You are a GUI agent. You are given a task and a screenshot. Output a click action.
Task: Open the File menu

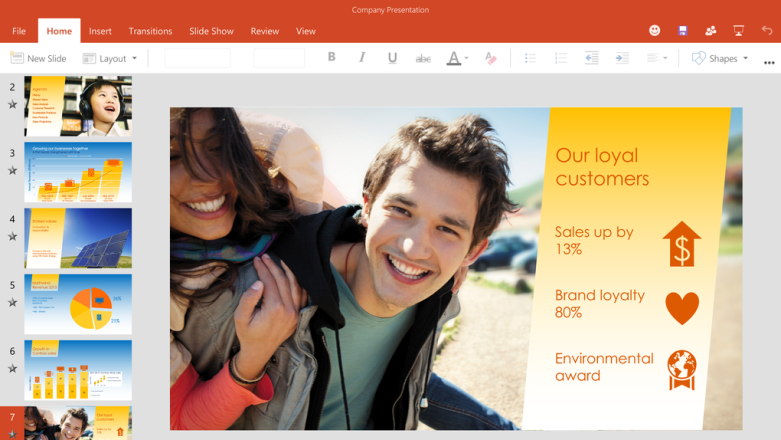(x=19, y=31)
